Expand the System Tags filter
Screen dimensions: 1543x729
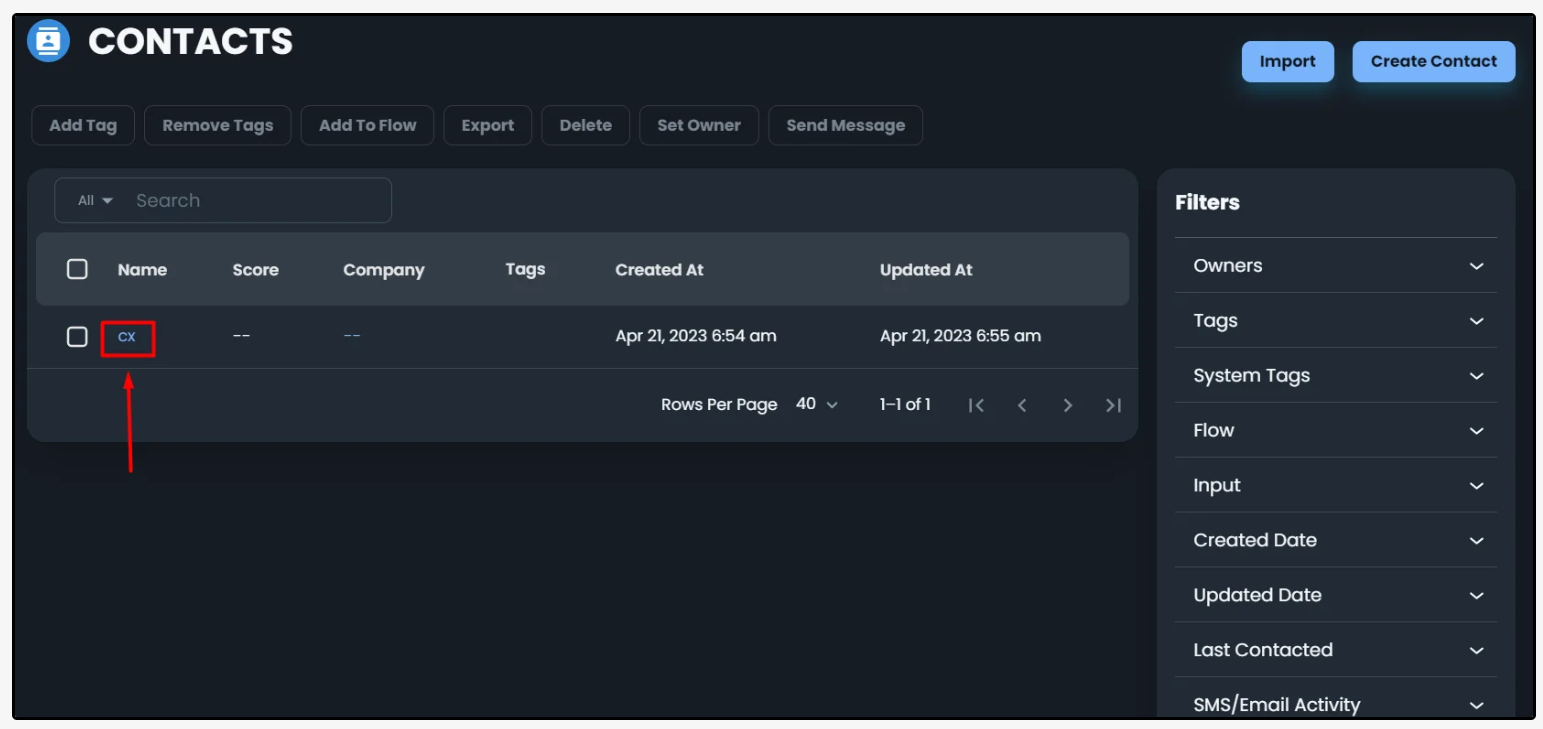tap(1335, 376)
